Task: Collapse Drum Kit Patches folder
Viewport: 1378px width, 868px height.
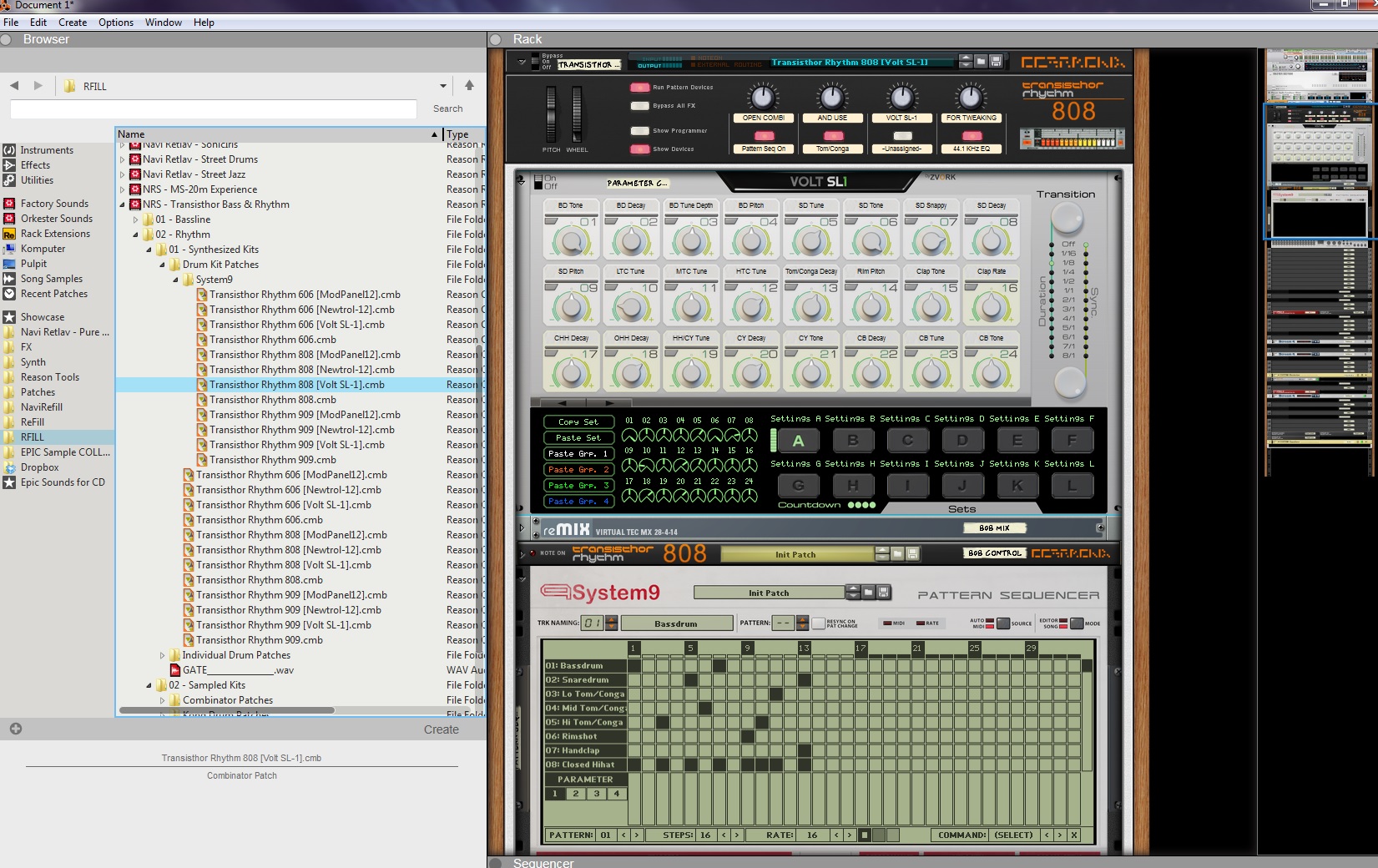Action: coord(163,265)
